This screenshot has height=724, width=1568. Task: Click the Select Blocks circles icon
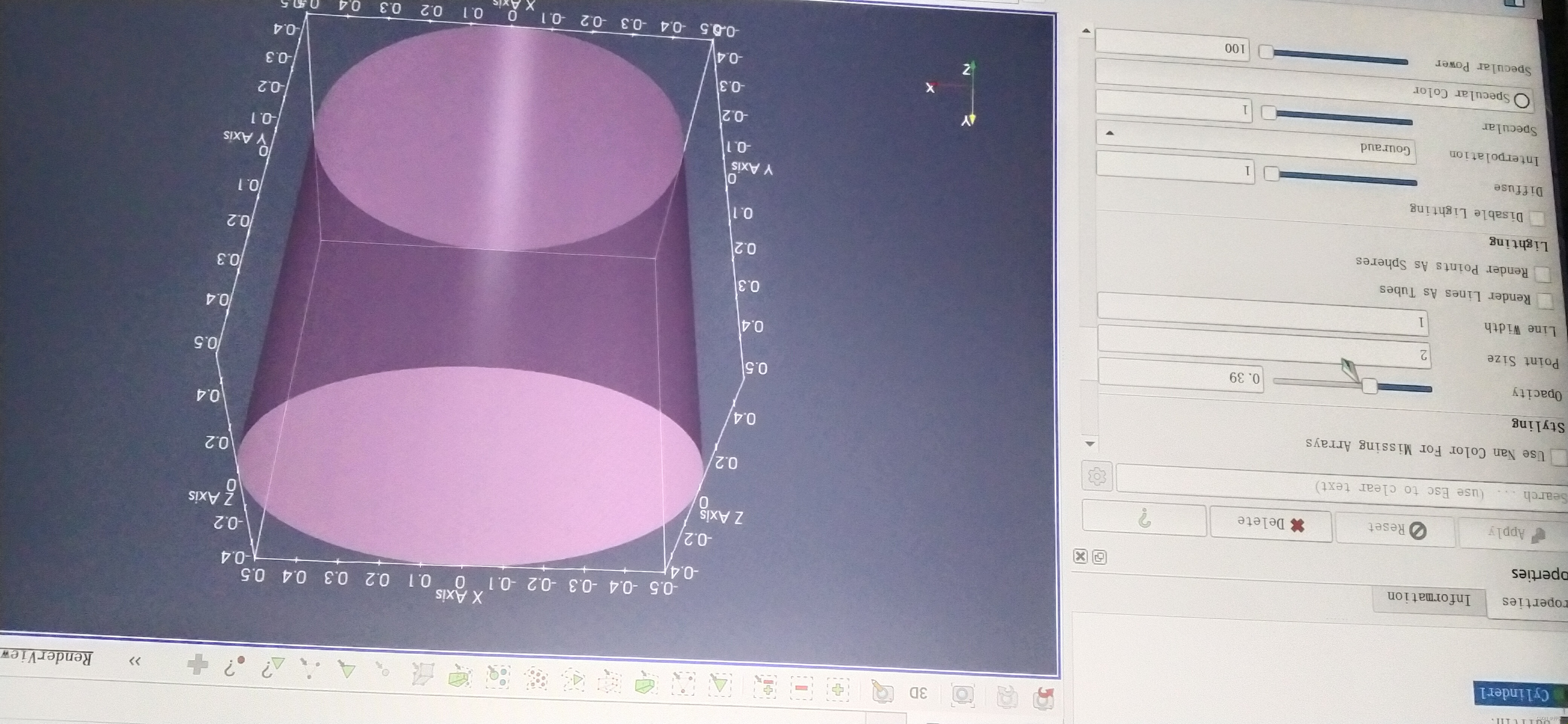(499, 676)
